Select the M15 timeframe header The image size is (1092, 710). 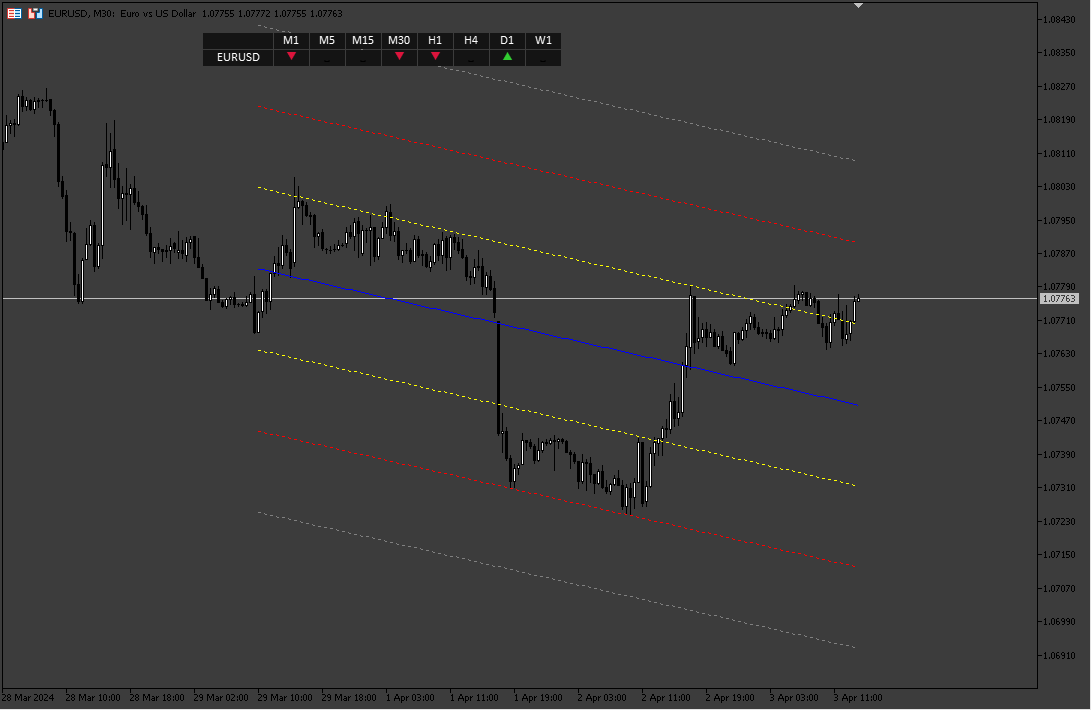pyautogui.click(x=363, y=40)
